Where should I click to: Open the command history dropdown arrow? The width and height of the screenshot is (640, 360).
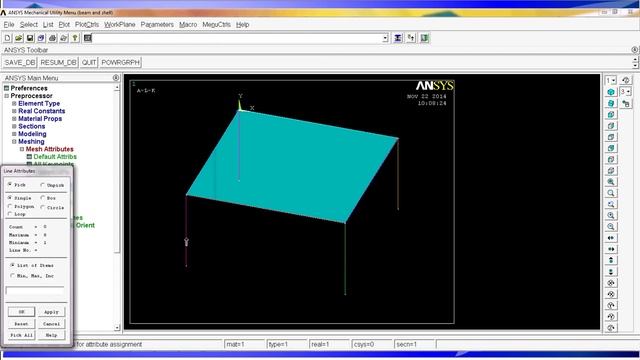[385, 38]
